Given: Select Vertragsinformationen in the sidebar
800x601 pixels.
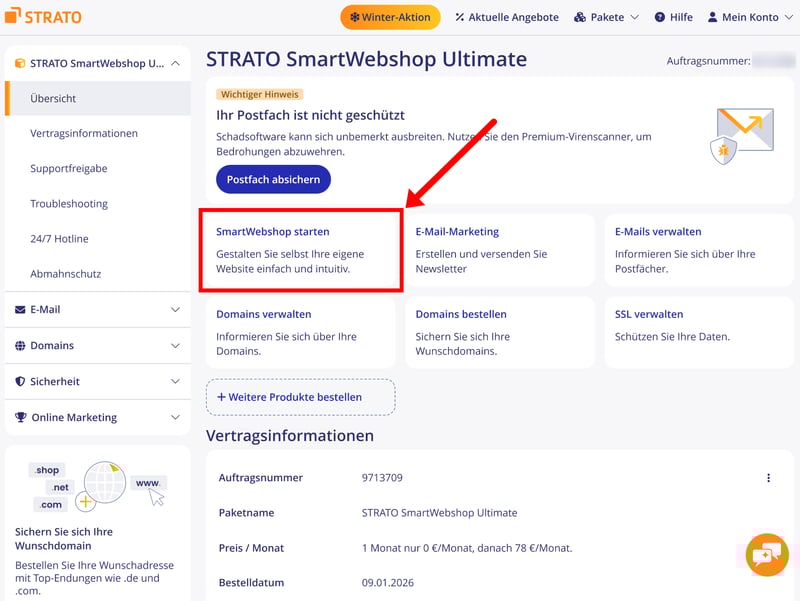Looking at the screenshot, I should tap(84, 134).
